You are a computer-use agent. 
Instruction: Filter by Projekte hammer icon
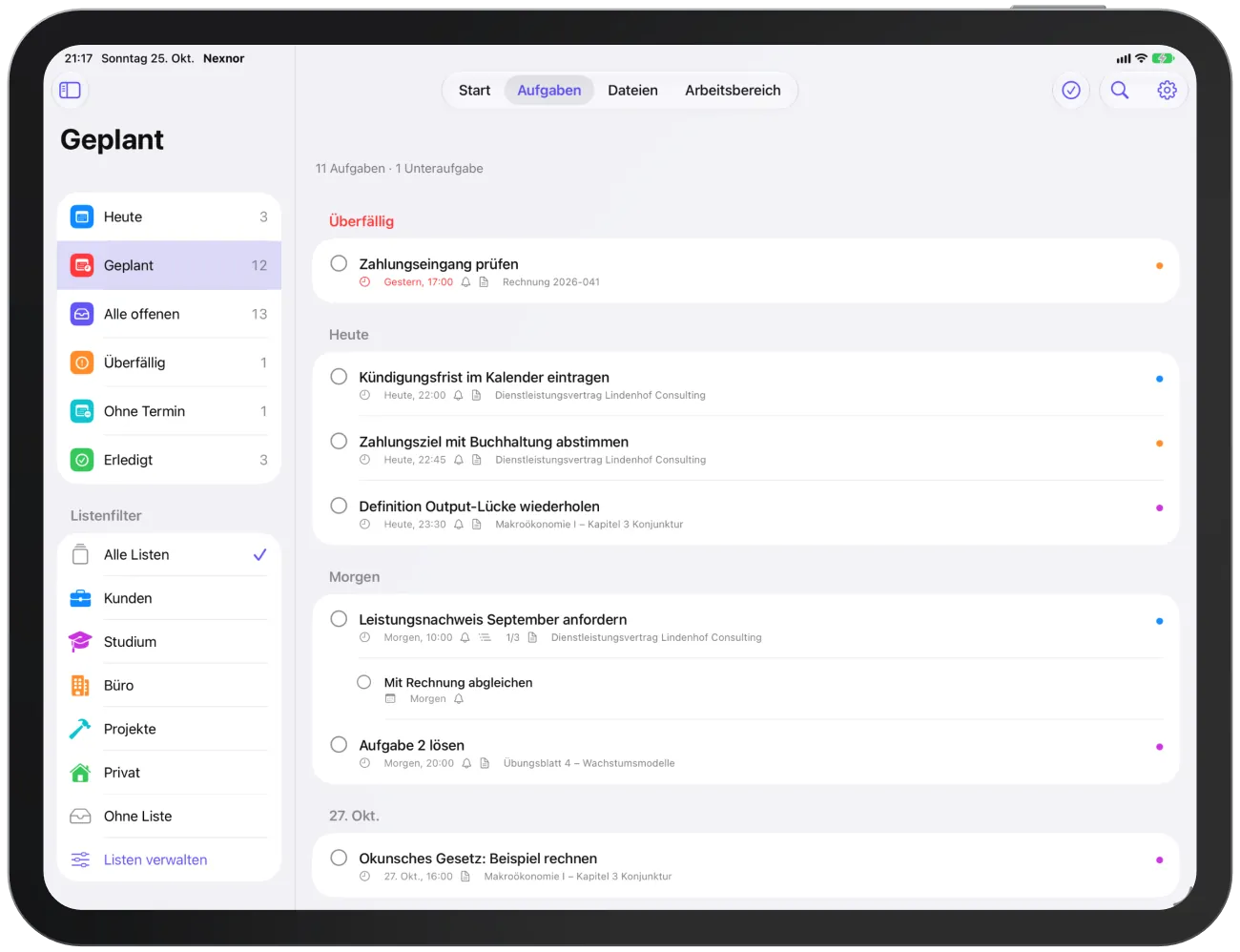pos(81,730)
